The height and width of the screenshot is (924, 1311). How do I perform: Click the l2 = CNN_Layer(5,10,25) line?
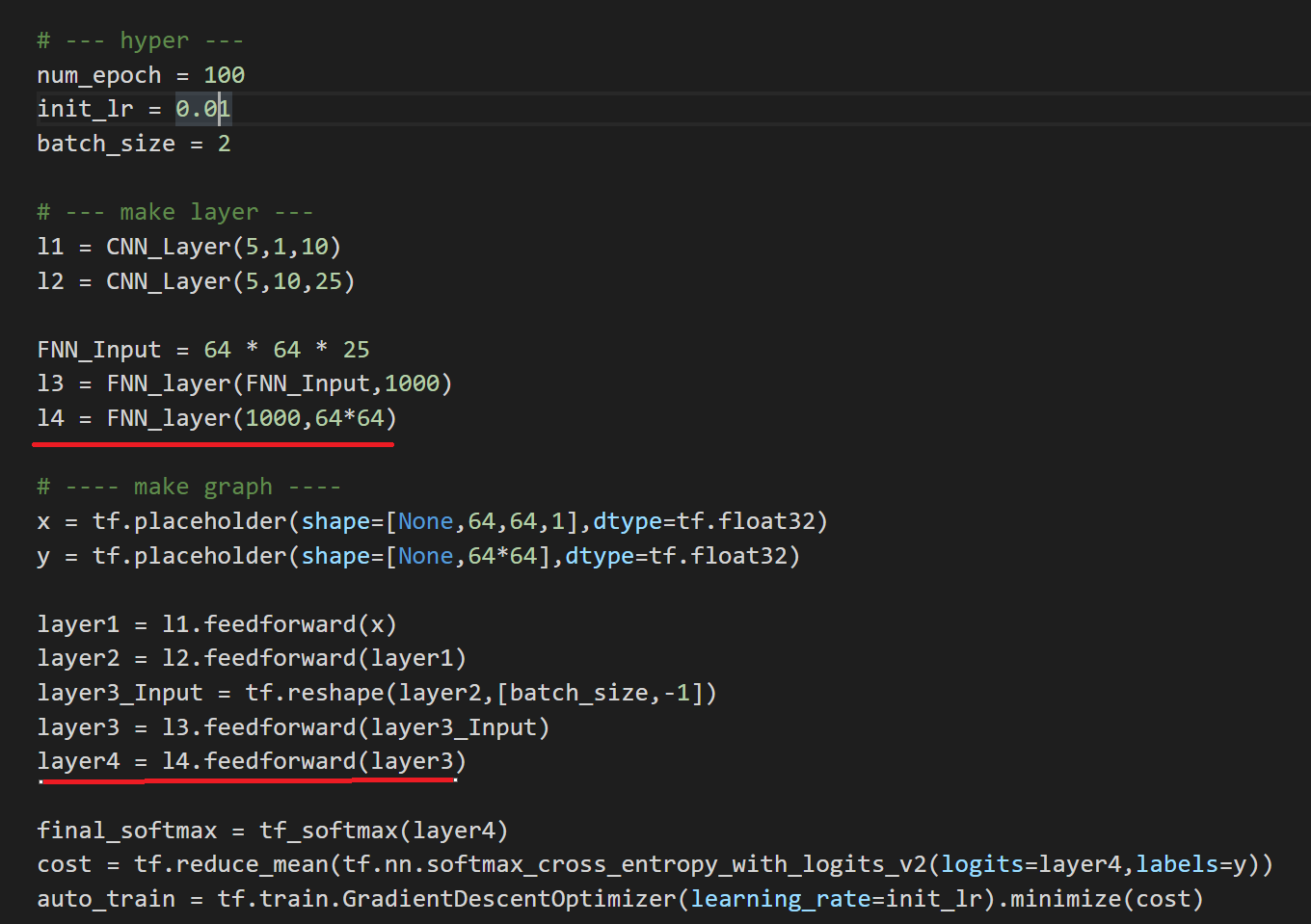(x=196, y=281)
